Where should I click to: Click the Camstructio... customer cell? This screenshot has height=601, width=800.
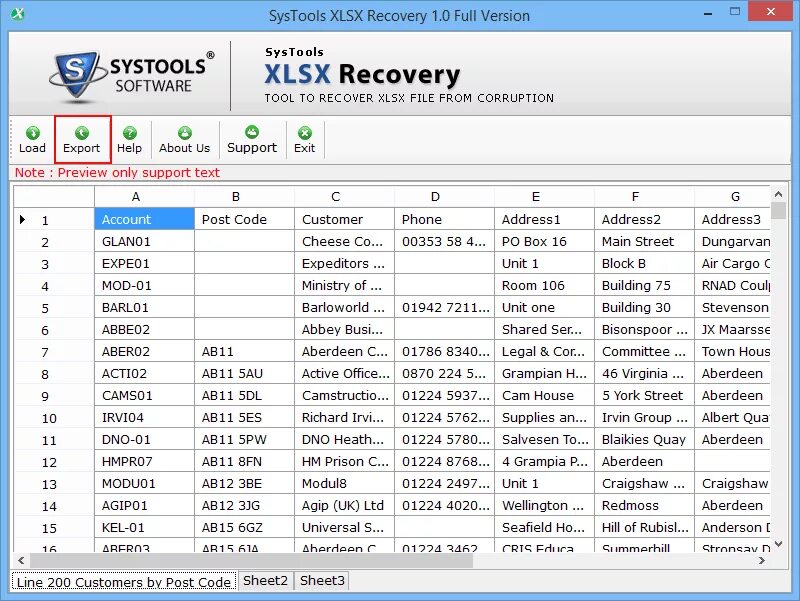tap(344, 395)
